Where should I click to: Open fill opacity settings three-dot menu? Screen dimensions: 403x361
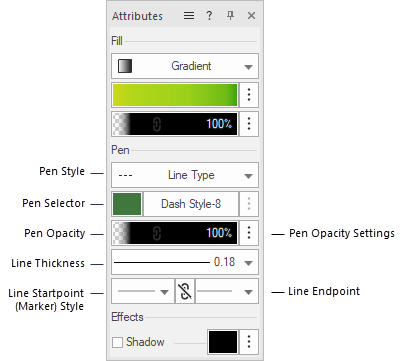[249, 124]
